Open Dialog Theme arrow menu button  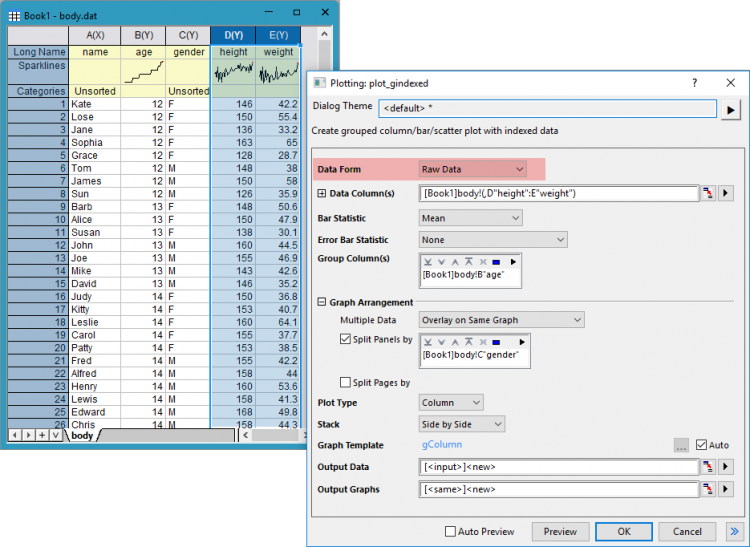730,110
